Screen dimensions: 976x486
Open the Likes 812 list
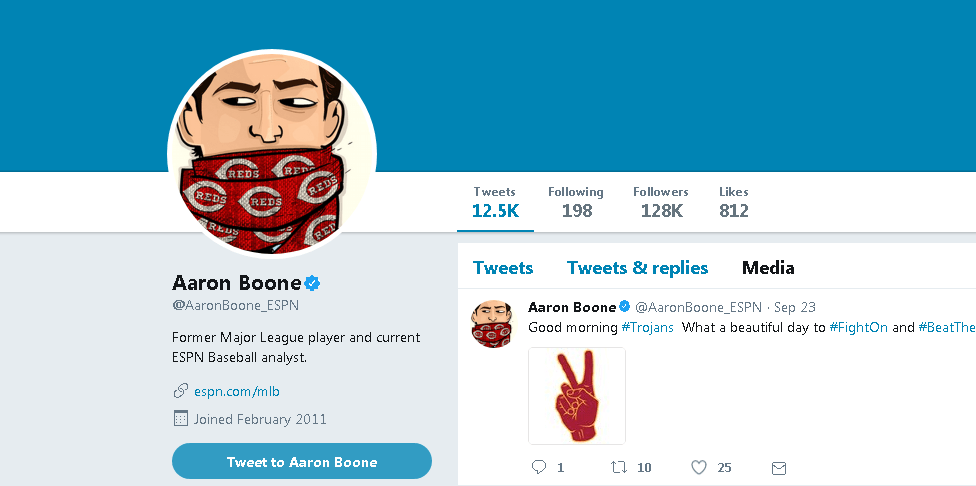point(734,202)
